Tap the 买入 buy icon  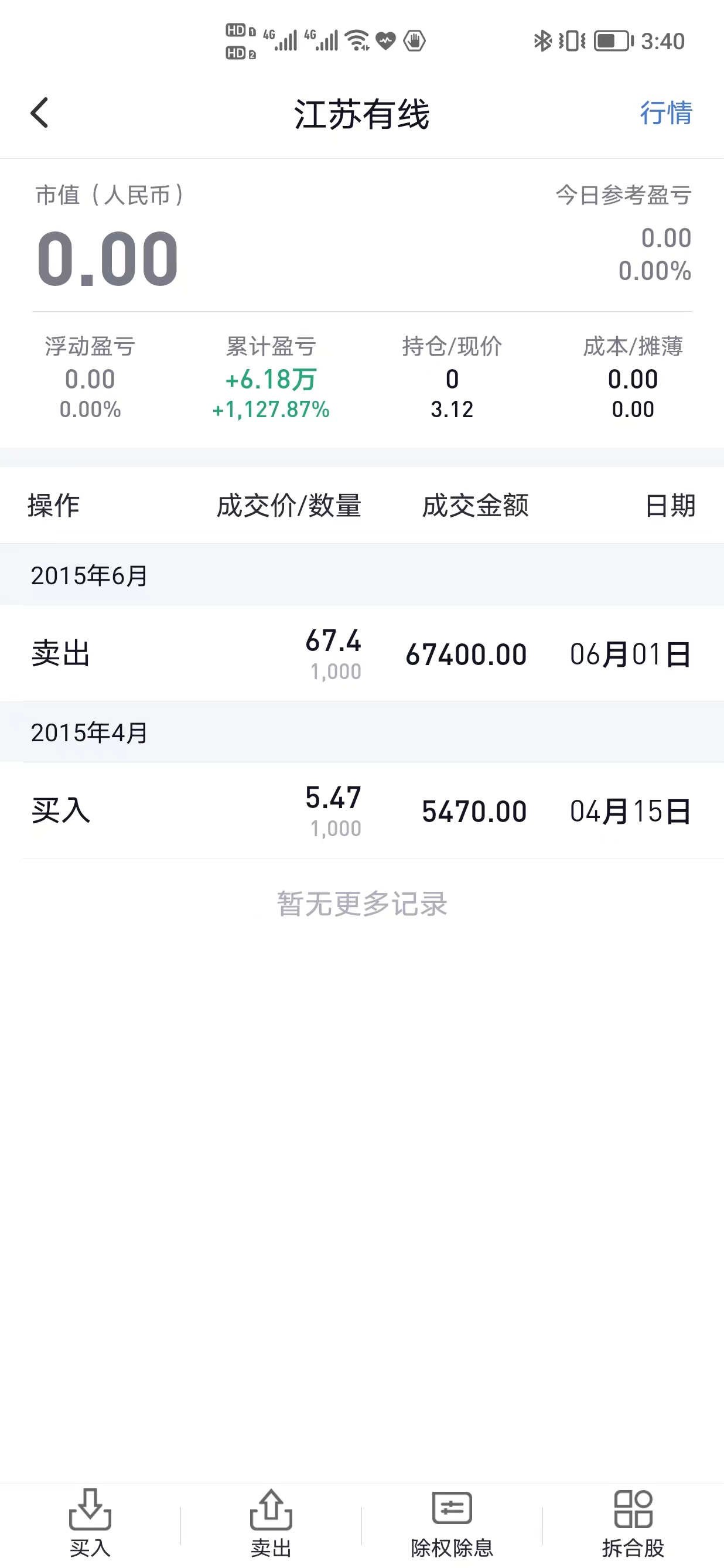(90, 1511)
